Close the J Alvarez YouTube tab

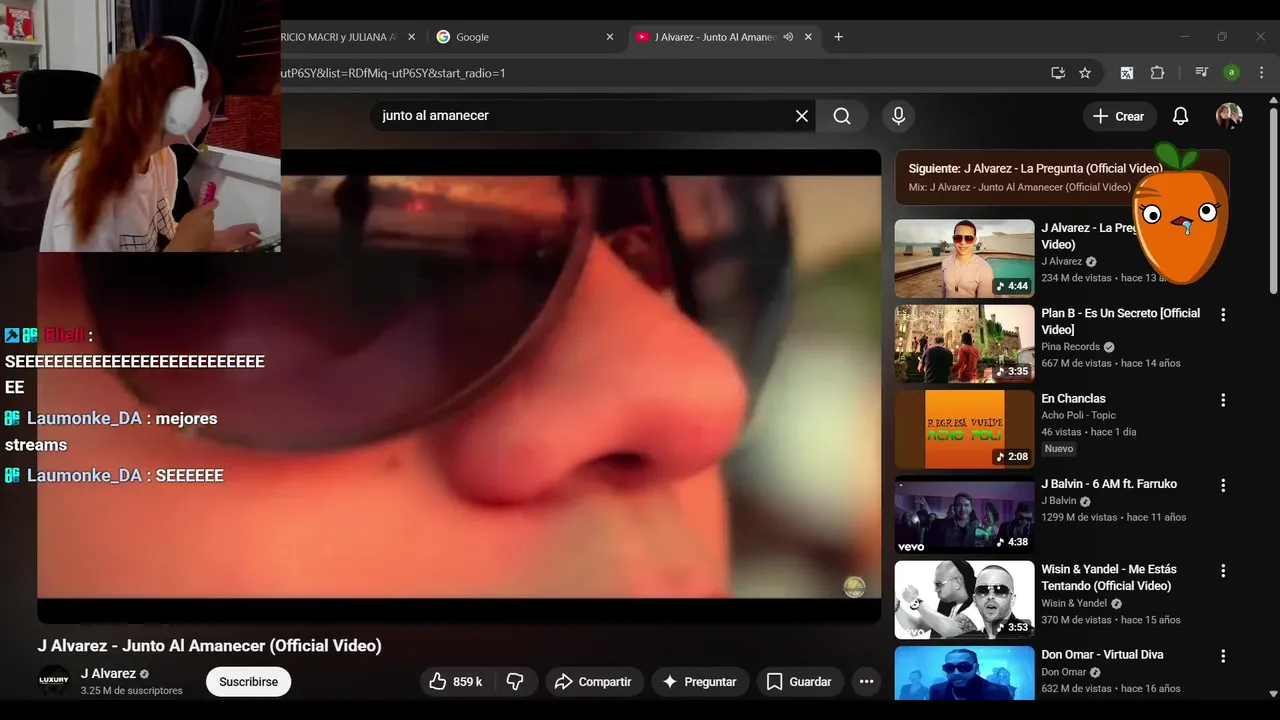(x=808, y=37)
